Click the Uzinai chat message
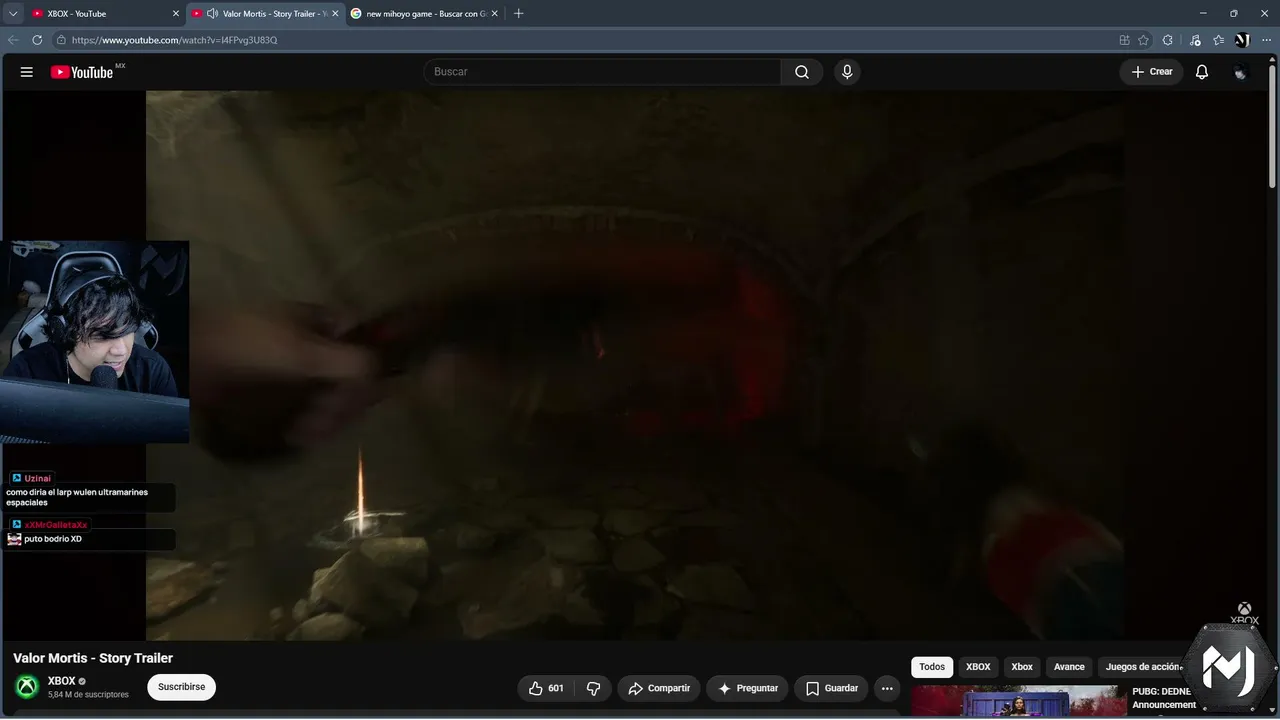The height and width of the screenshot is (720, 1280). pyautogui.click(x=88, y=491)
